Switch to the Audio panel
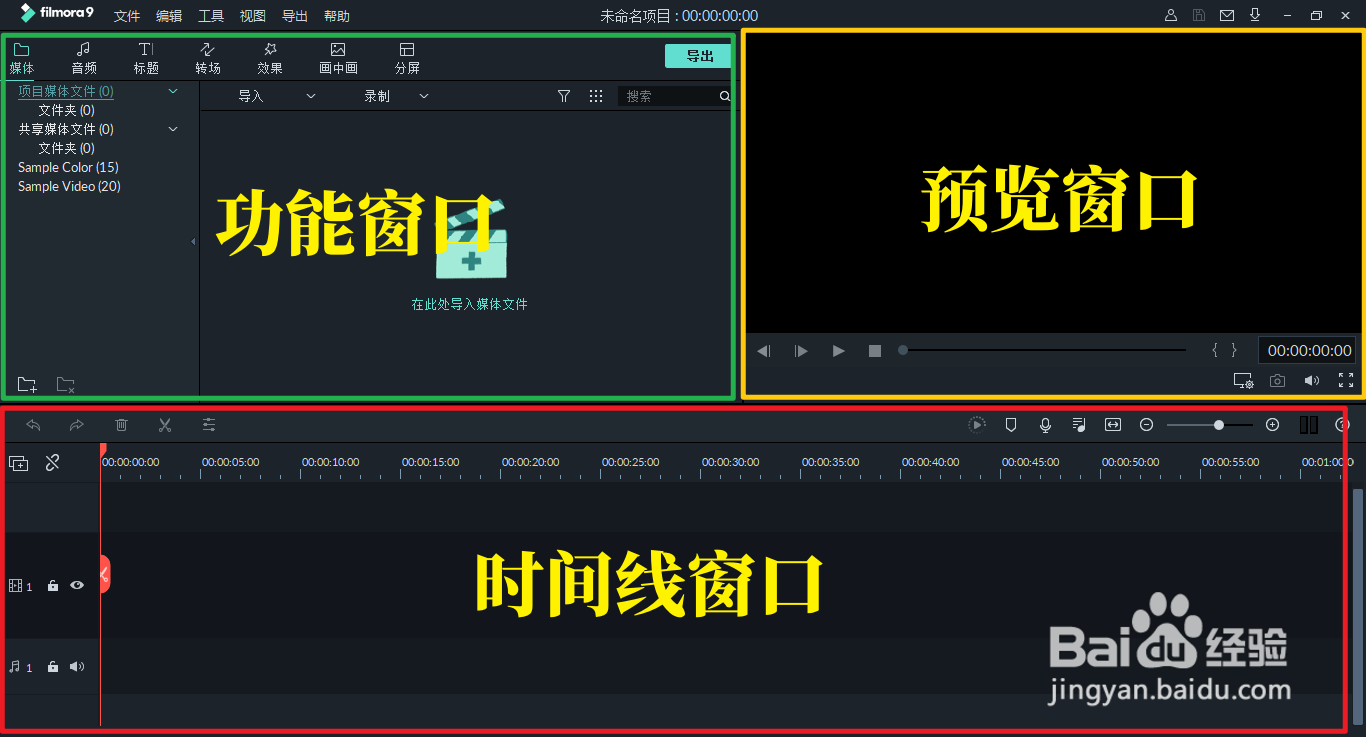The image size is (1366, 737). click(84, 57)
